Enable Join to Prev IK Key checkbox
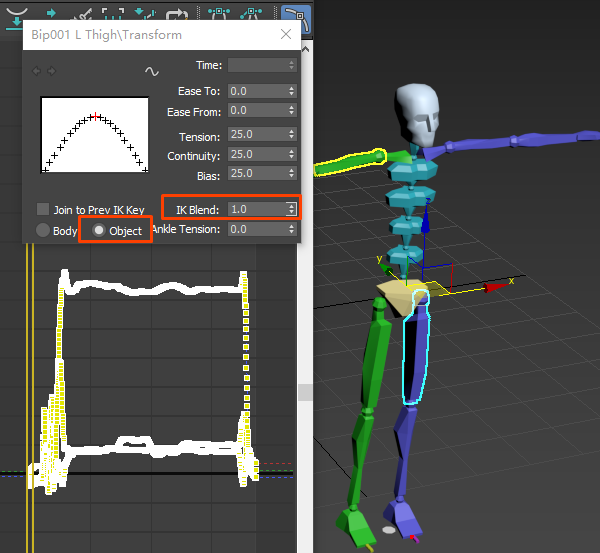Viewport: 600px width, 553px height. (43, 210)
